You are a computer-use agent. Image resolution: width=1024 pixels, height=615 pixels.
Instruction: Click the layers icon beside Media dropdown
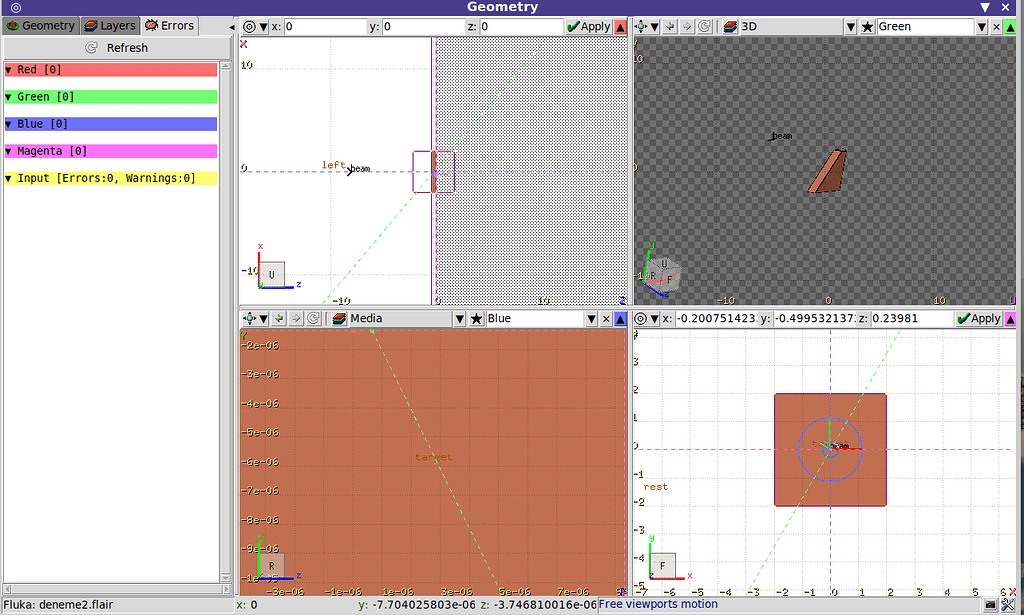(339, 319)
